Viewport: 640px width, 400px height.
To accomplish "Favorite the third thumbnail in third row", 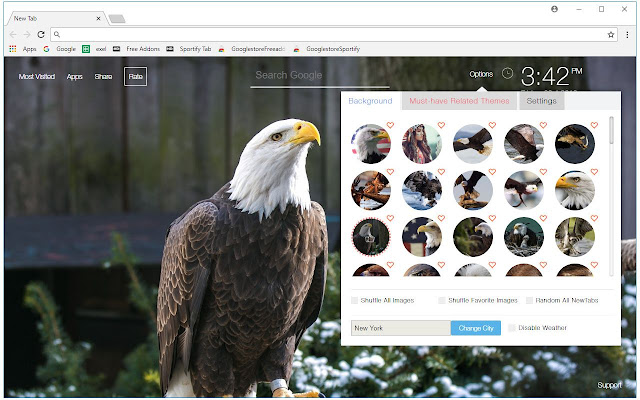I will [492, 218].
